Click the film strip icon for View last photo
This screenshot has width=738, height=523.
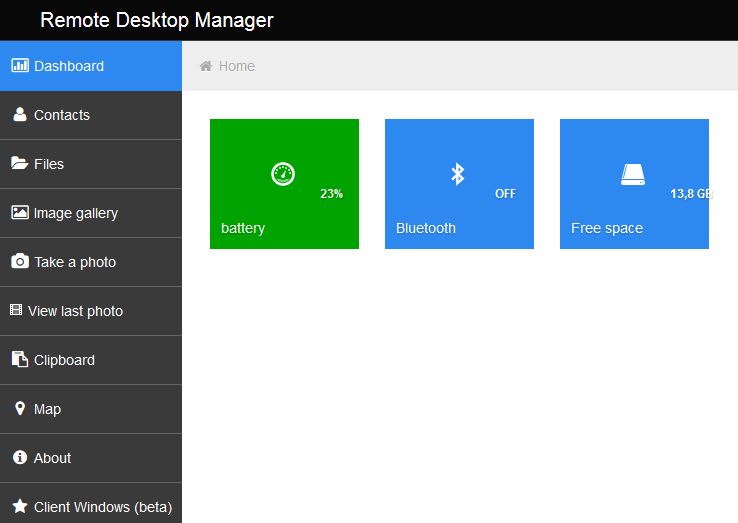16,310
